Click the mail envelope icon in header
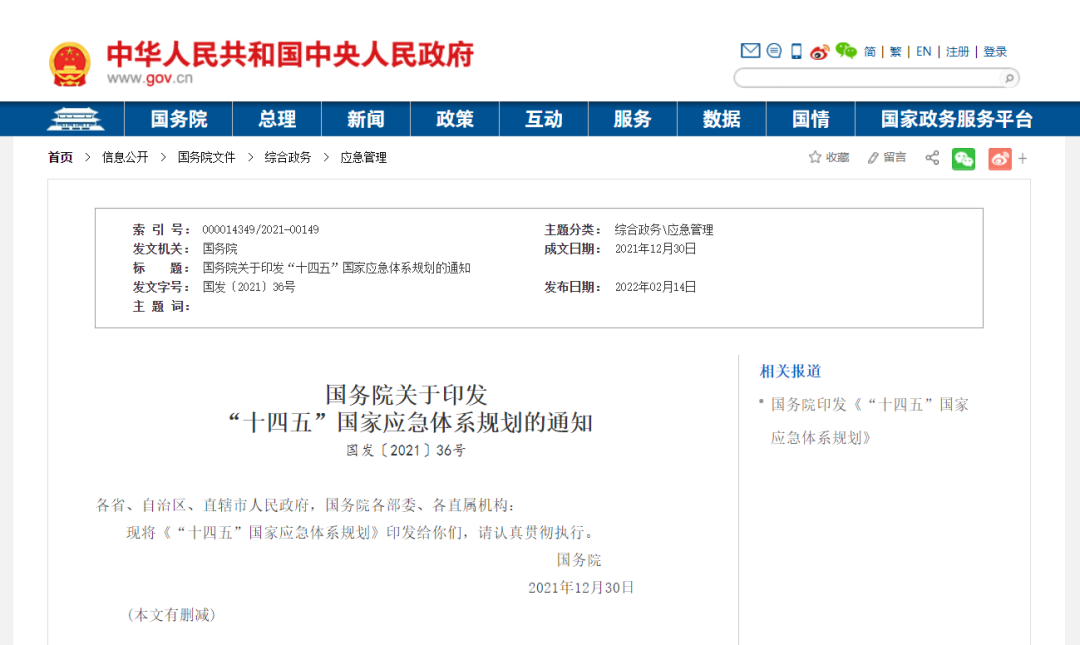The width and height of the screenshot is (1080, 645). 750,51
